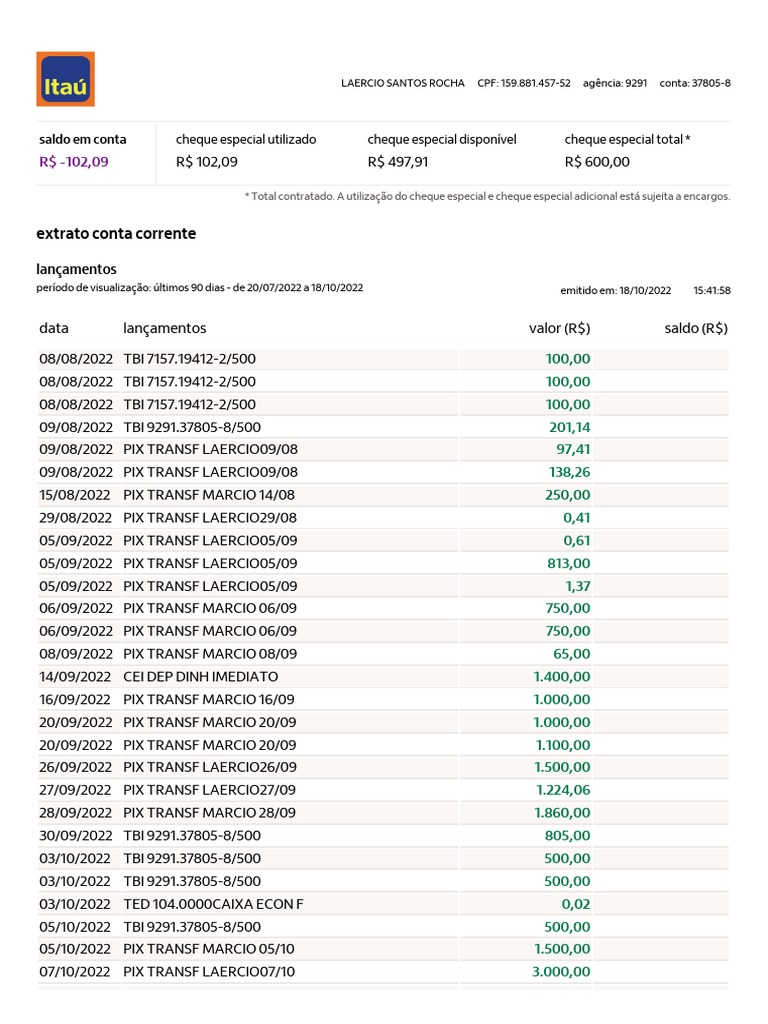
Task: Click the Itaú logo icon
Action: [65, 79]
